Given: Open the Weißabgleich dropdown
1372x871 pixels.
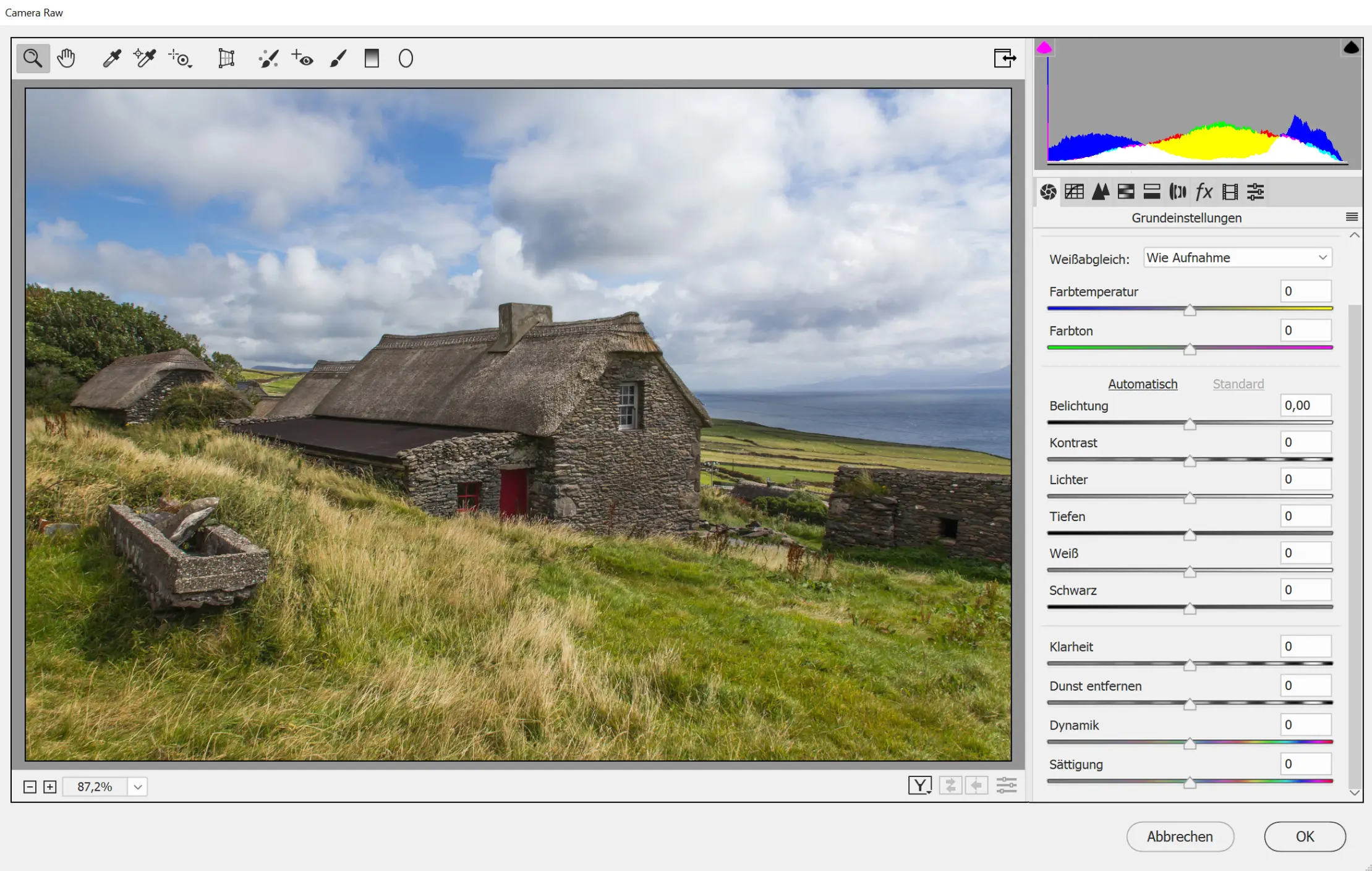Looking at the screenshot, I should pos(1237,258).
